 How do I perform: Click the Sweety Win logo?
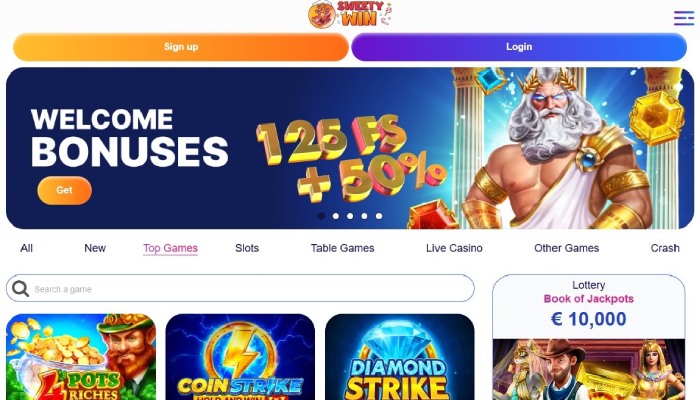pyautogui.click(x=350, y=15)
